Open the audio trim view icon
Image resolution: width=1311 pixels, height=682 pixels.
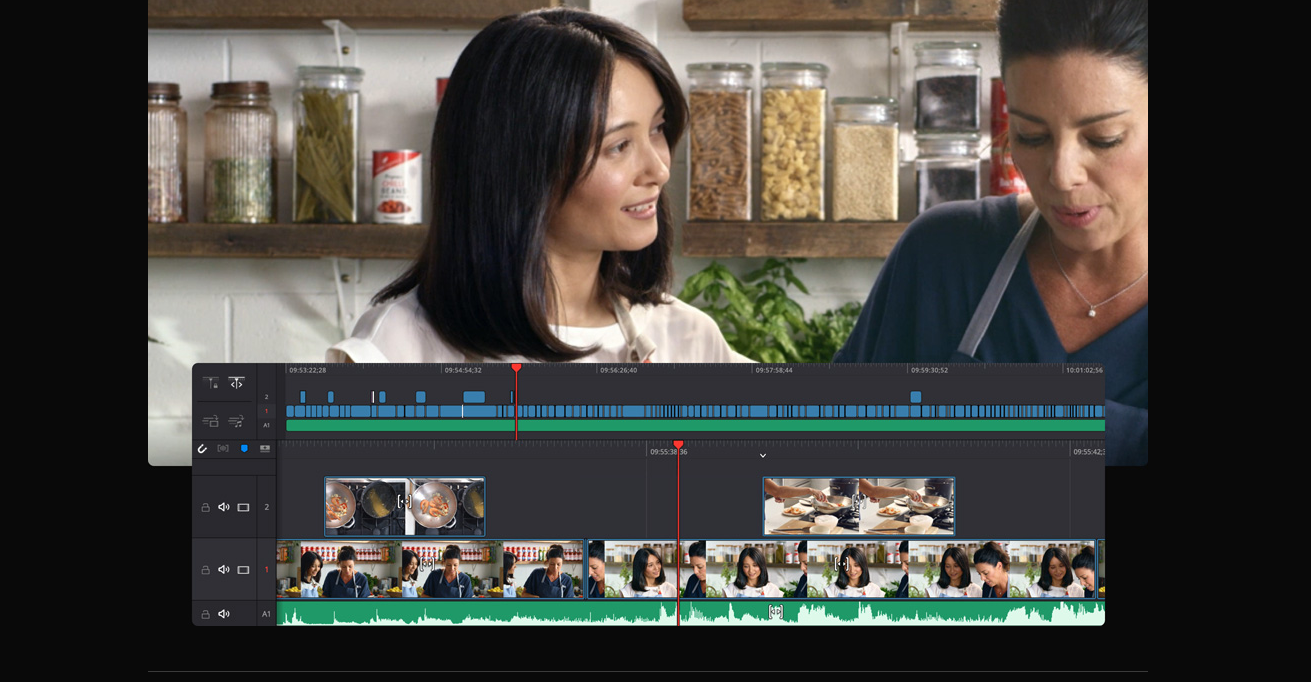(x=265, y=448)
